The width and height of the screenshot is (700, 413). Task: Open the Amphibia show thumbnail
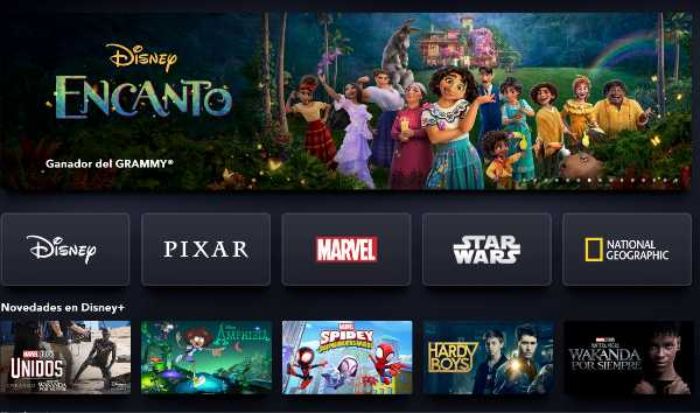pos(206,357)
